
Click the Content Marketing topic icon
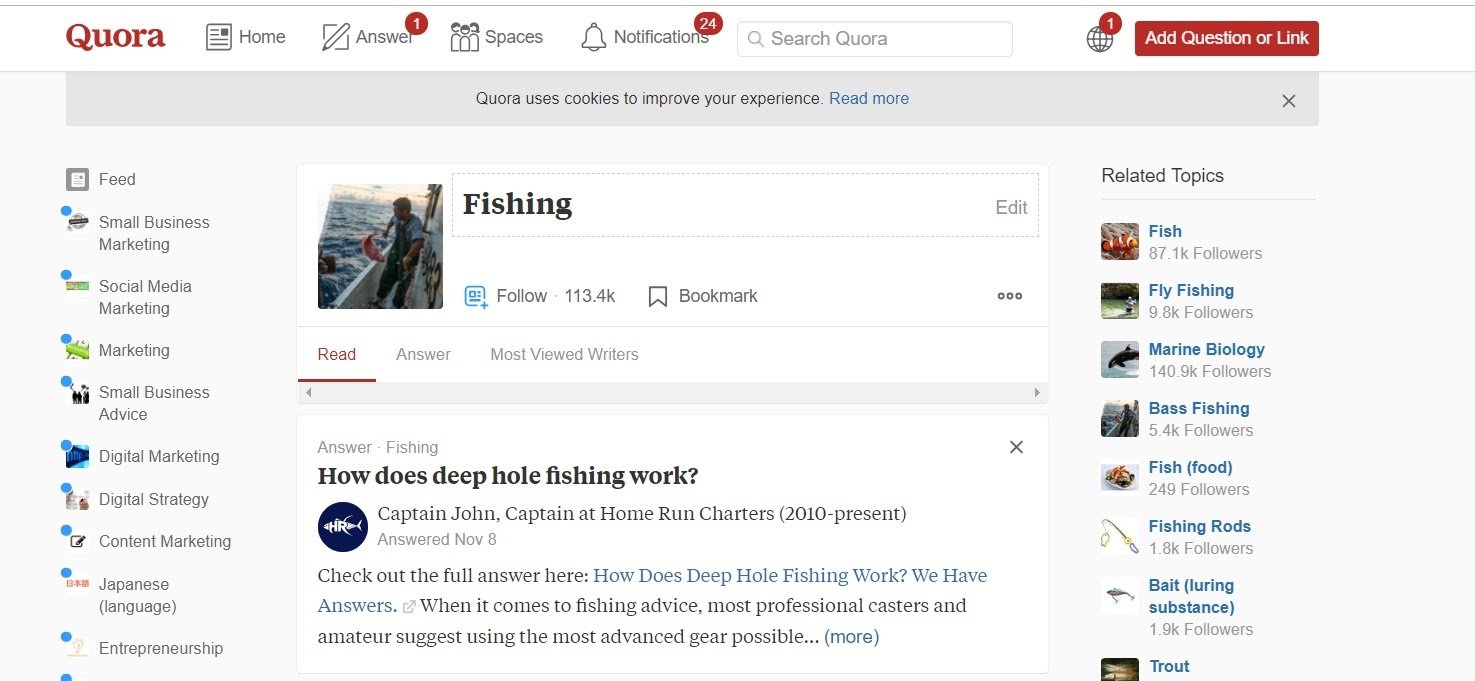[78, 541]
